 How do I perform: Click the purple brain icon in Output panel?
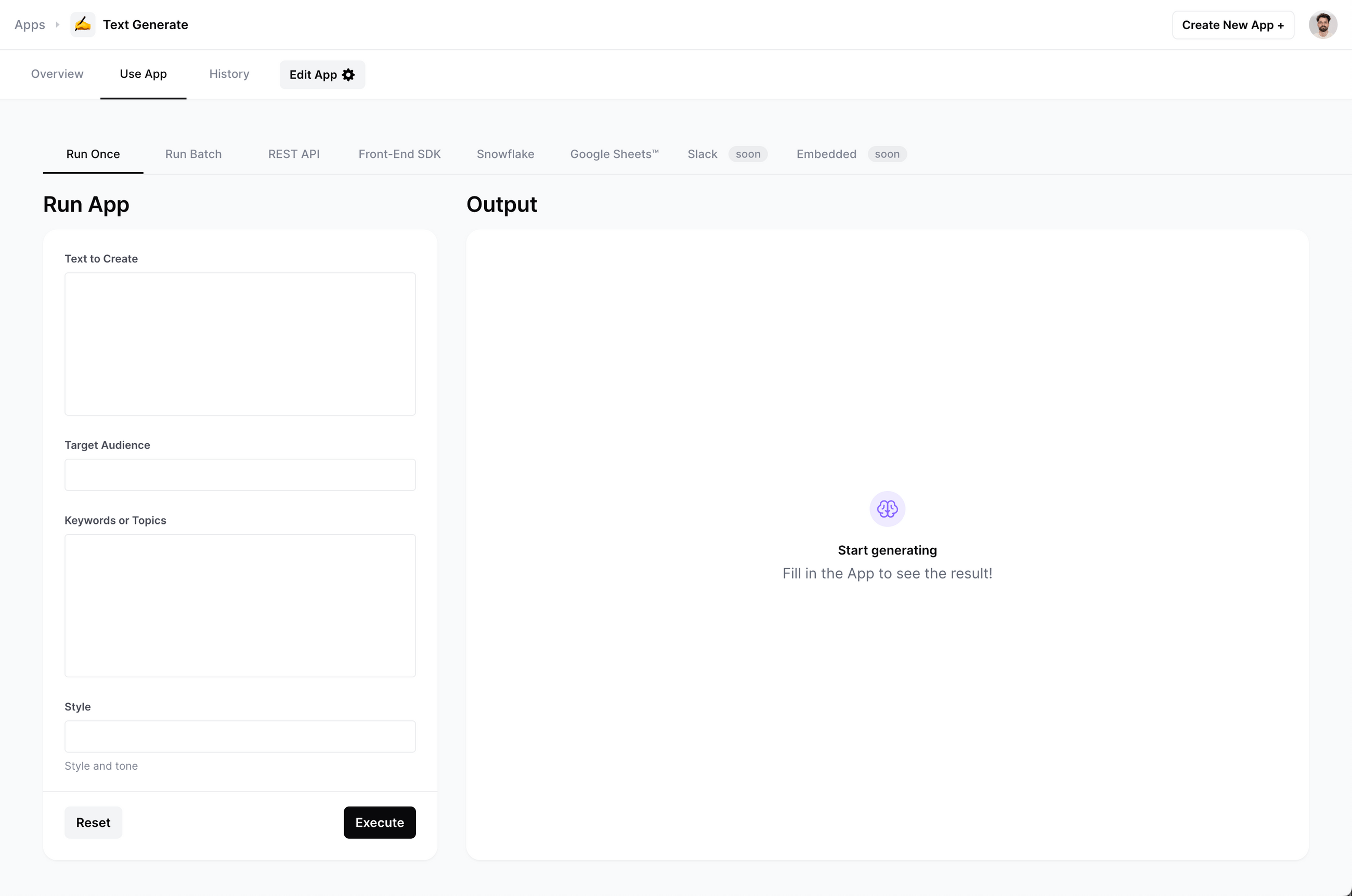887,509
